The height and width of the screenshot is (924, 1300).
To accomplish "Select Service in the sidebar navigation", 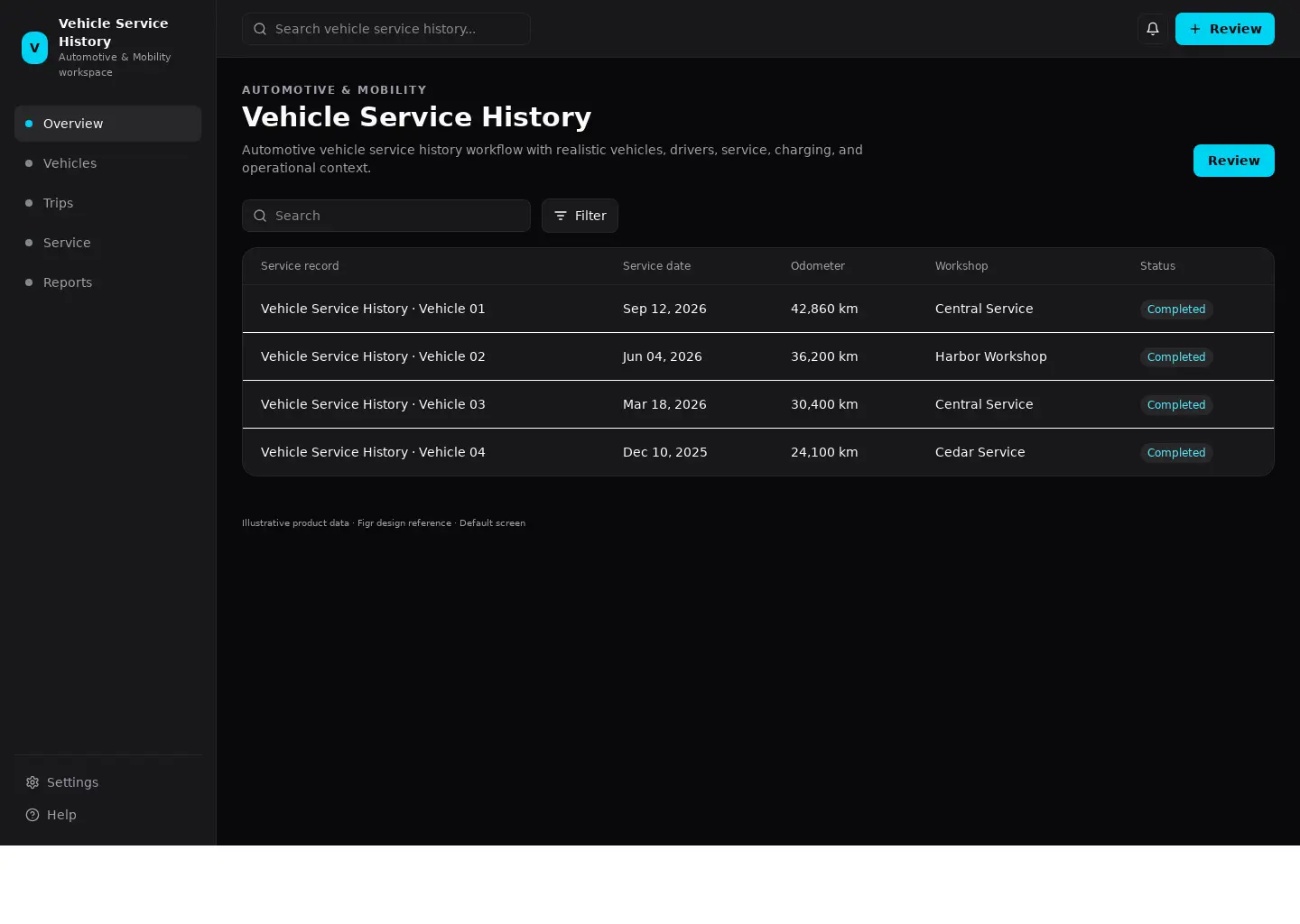I will point(107,243).
